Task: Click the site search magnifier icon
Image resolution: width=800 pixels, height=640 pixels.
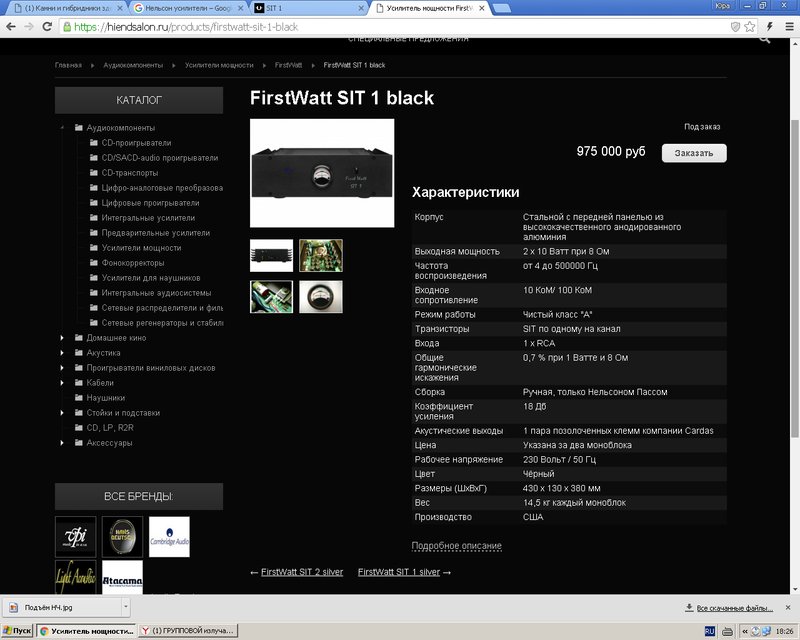Action: click(x=764, y=39)
